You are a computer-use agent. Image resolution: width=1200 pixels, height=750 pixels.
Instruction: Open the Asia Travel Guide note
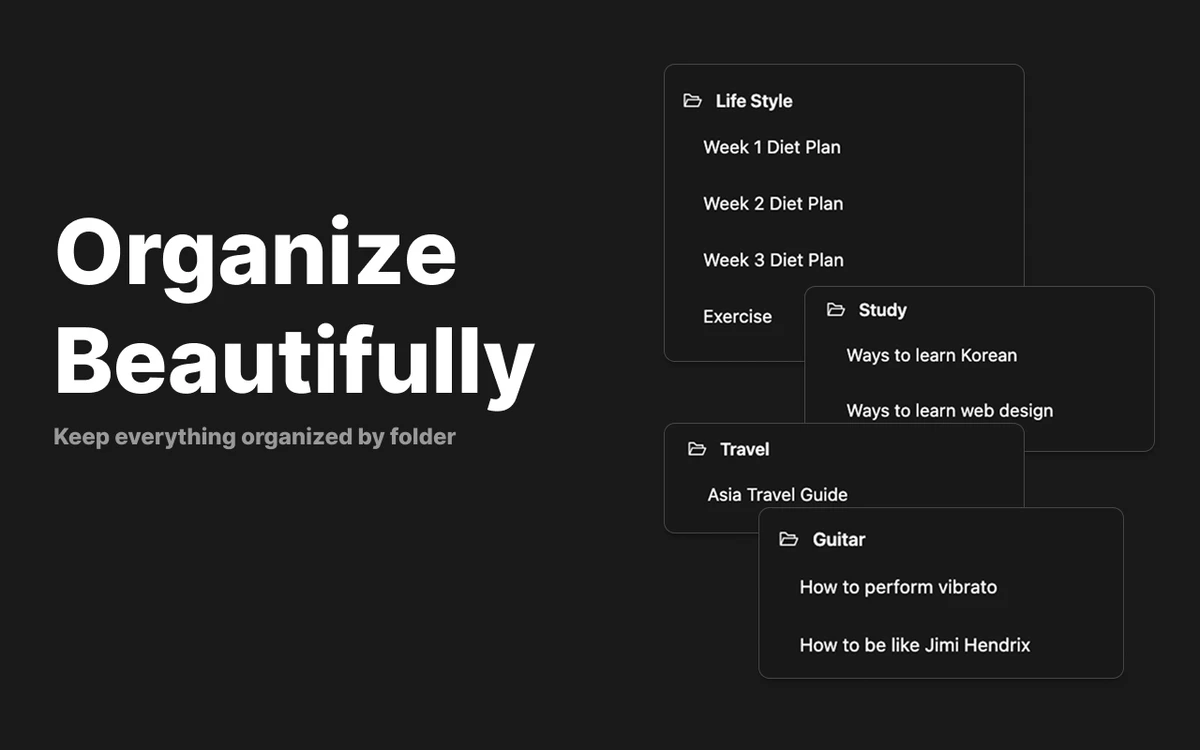(777, 494)
